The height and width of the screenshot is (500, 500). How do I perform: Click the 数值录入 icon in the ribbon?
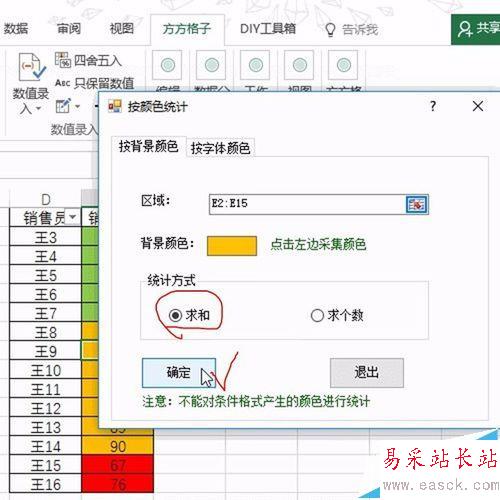coord(32,67)
